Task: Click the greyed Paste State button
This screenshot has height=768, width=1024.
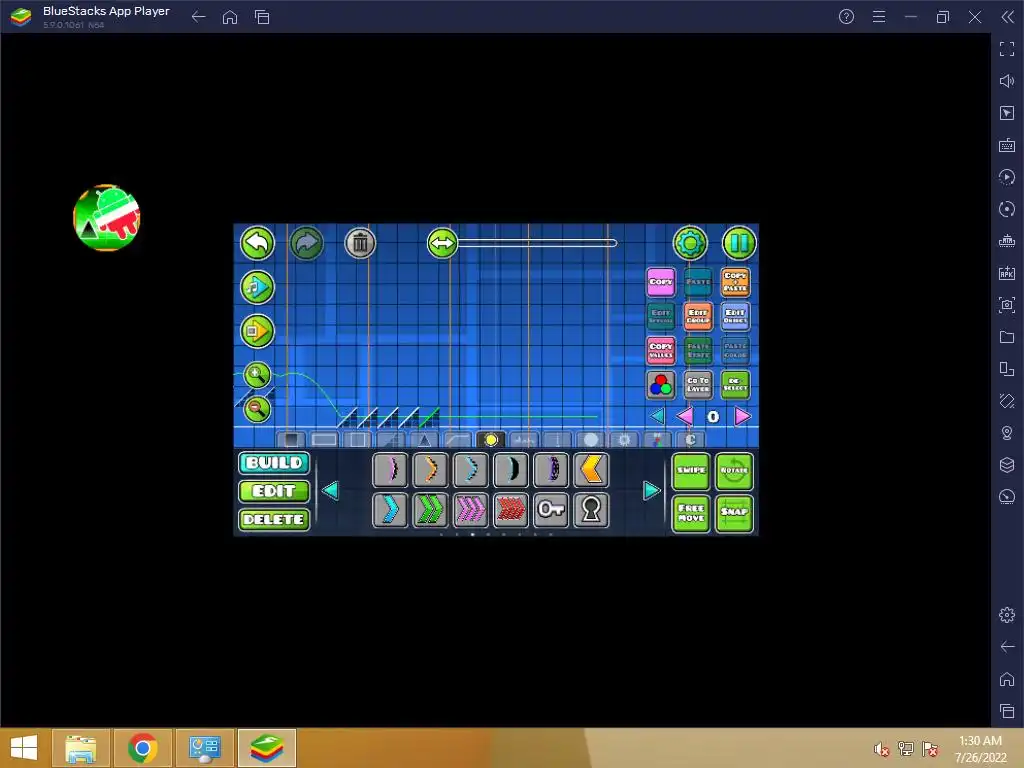Action: [698, 351]
